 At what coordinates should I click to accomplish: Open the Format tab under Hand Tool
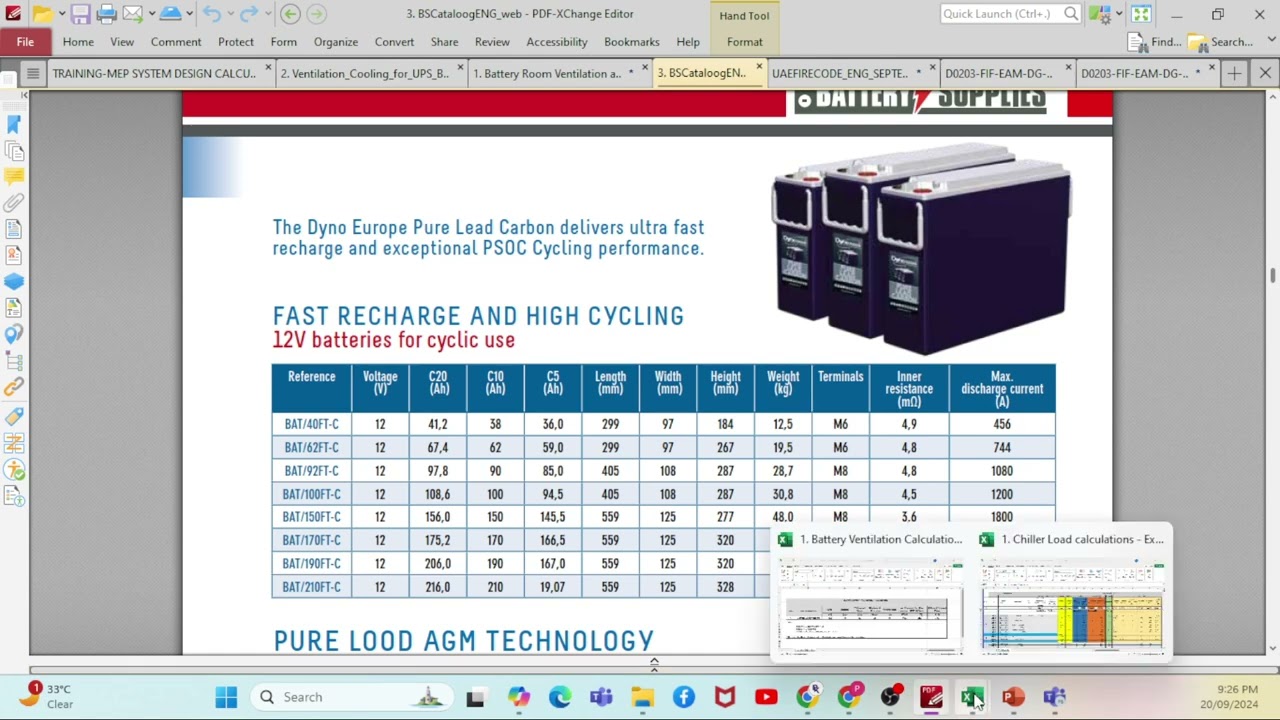pos(745,42)
